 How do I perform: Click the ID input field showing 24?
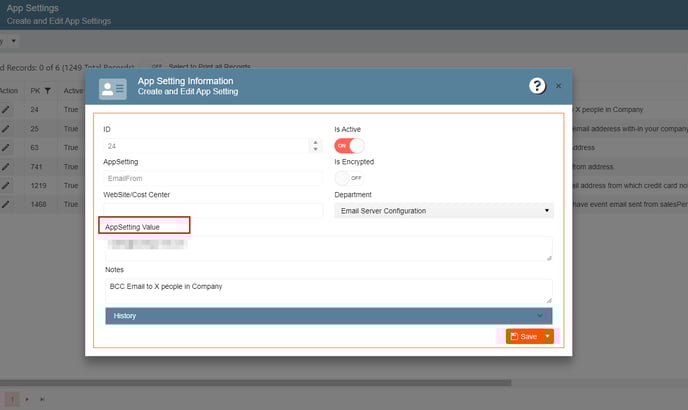[207, 146]
